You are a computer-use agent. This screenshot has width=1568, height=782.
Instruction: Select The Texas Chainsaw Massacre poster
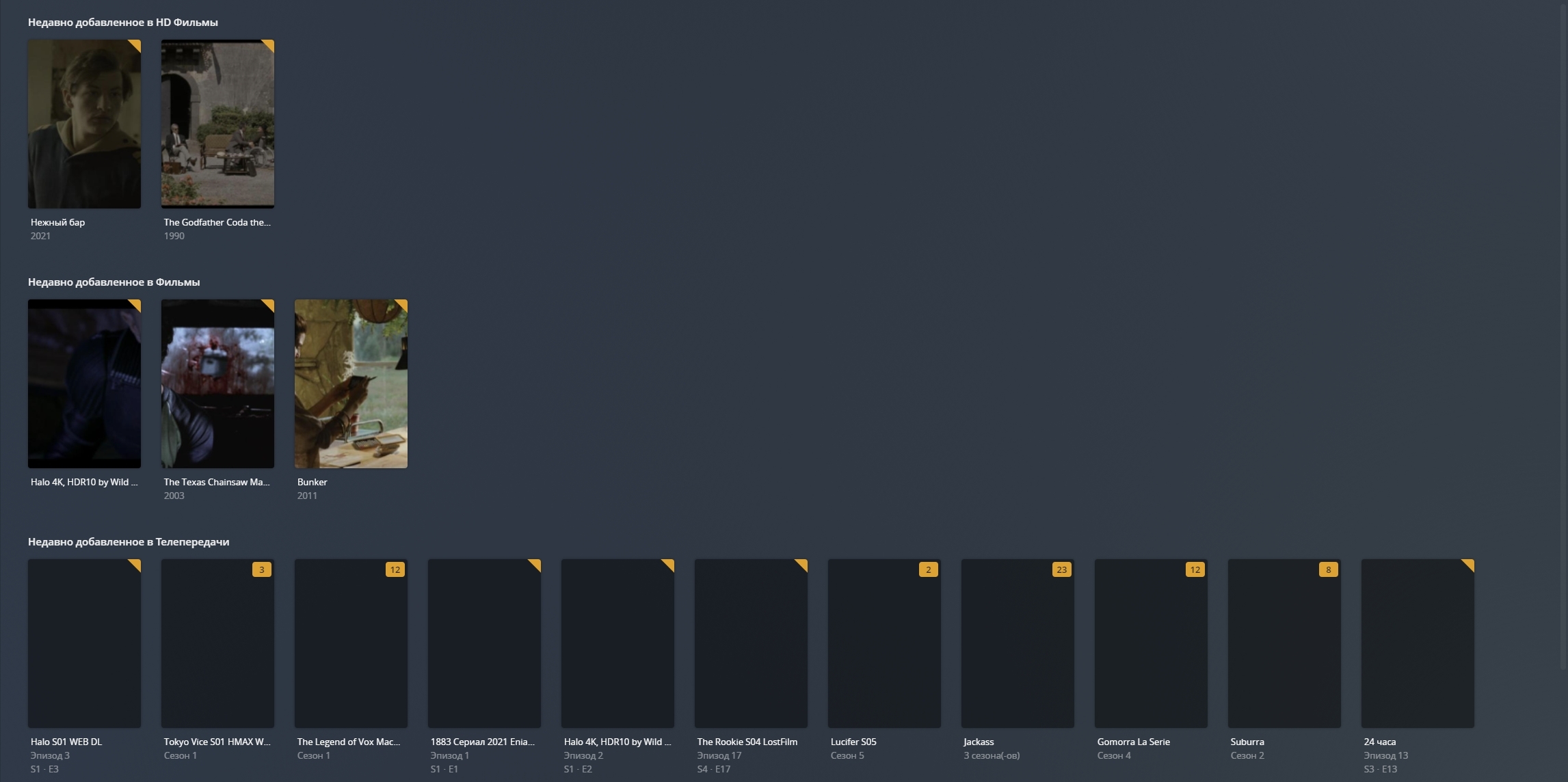217,383
